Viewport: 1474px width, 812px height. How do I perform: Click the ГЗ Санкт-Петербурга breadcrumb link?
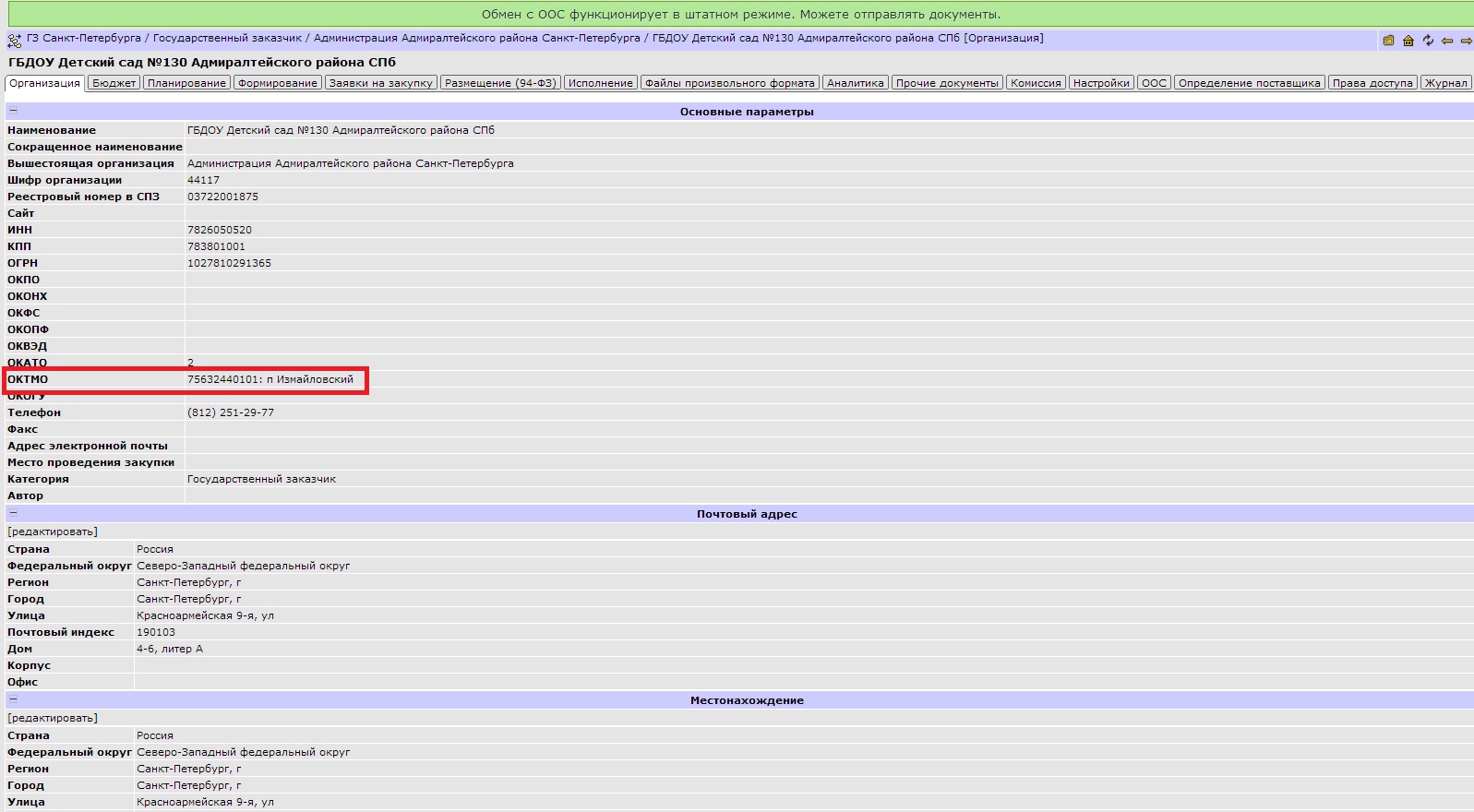point(84,39)
